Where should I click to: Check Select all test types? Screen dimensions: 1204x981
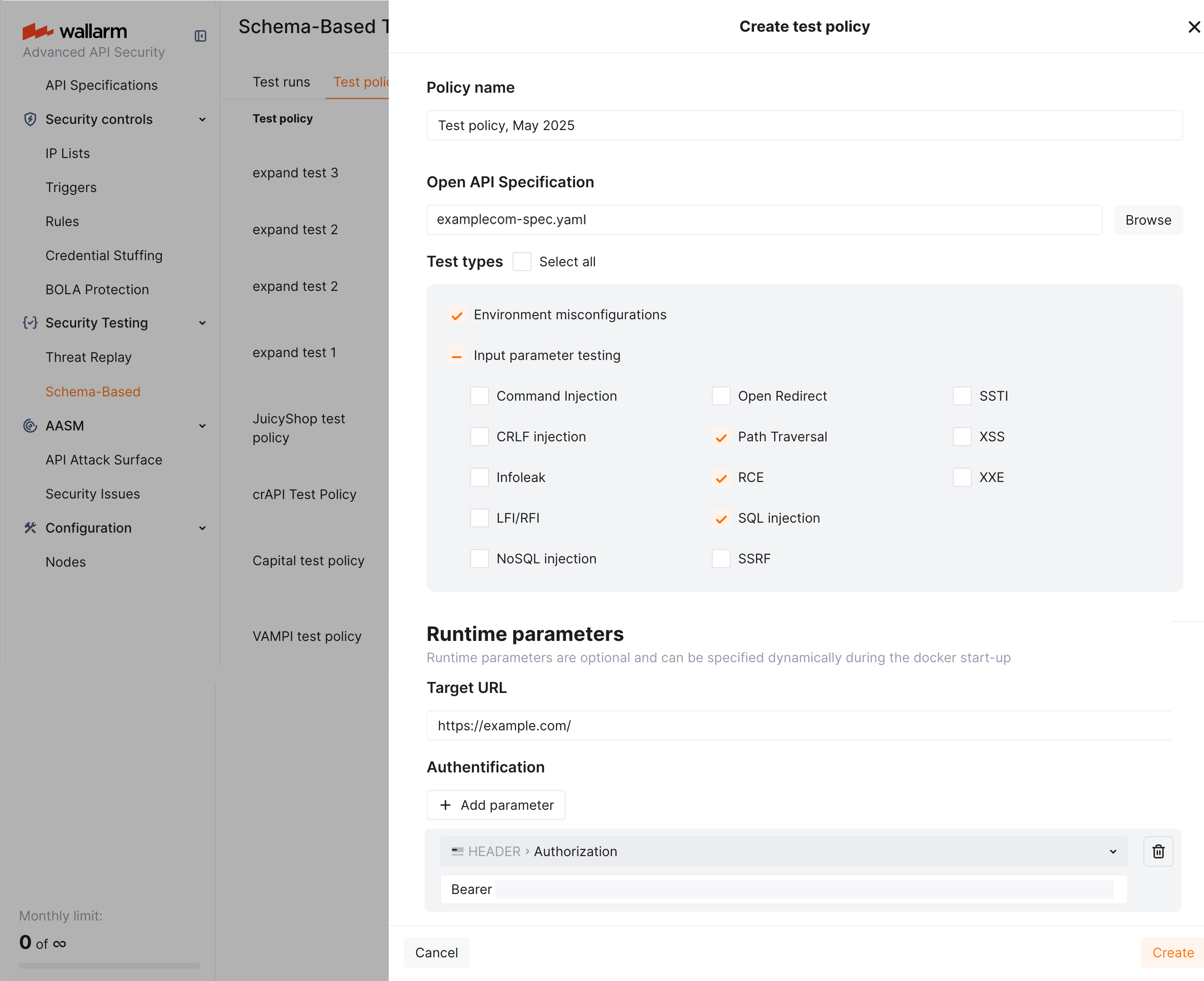522,261
